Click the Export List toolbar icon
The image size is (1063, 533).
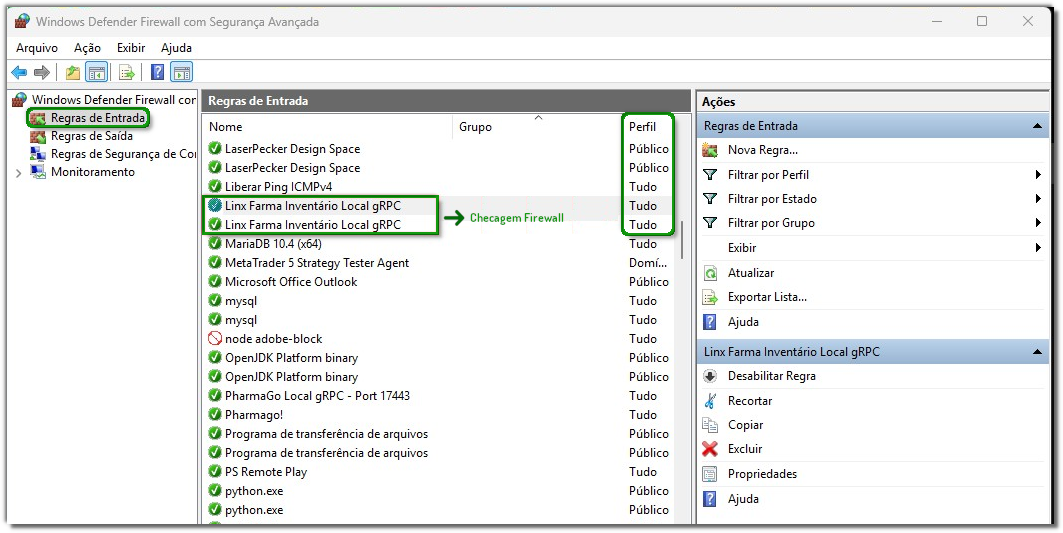click(127, 72)
